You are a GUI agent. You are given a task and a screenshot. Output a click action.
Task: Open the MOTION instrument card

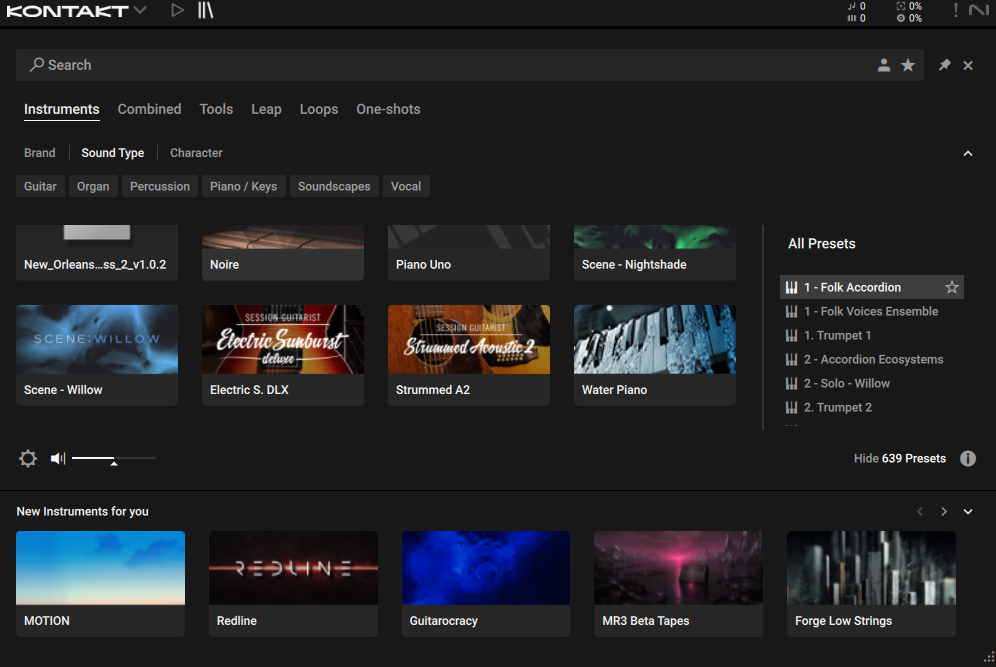(100, 584)
